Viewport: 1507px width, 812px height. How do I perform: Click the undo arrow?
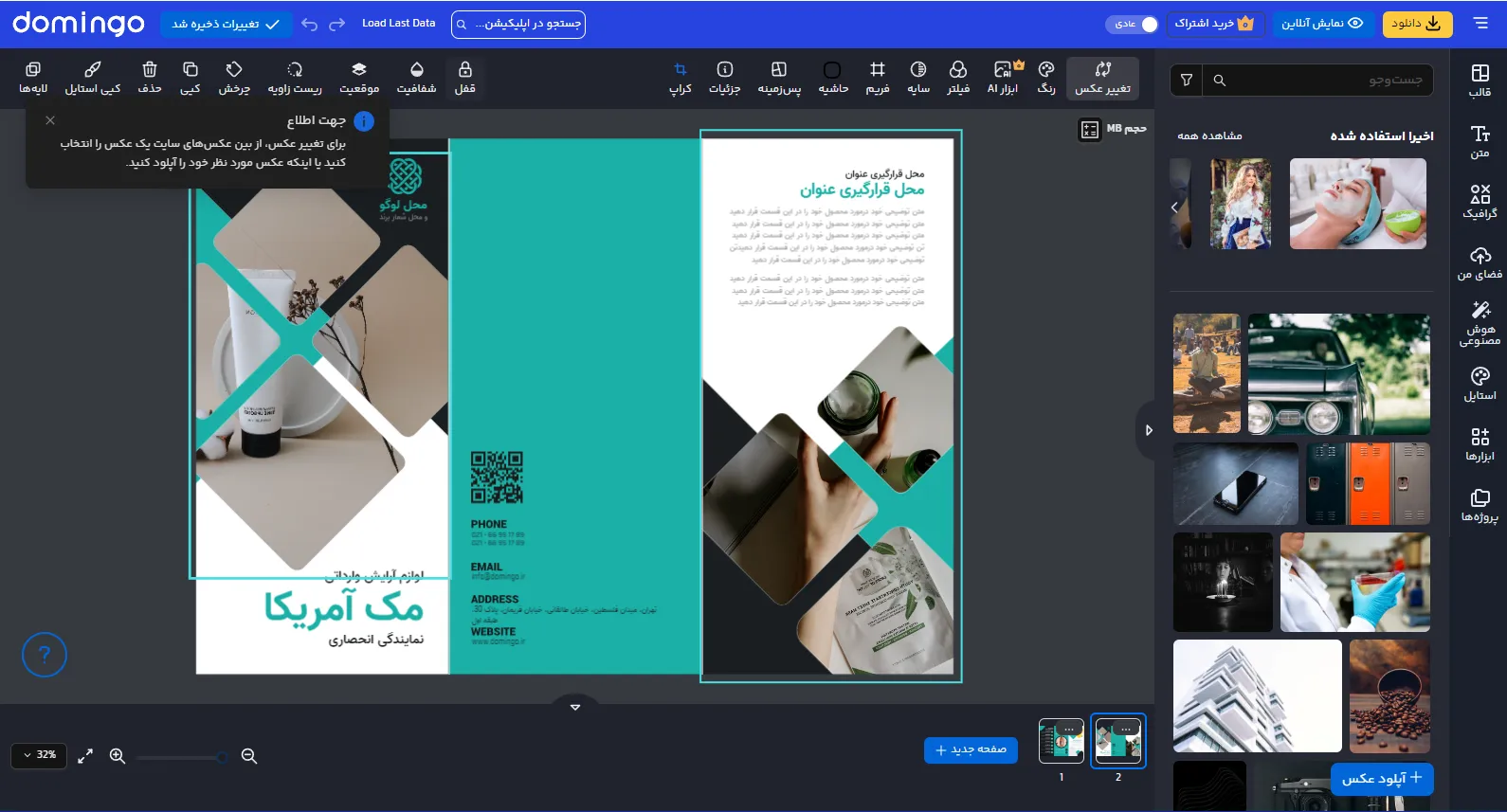309,24
